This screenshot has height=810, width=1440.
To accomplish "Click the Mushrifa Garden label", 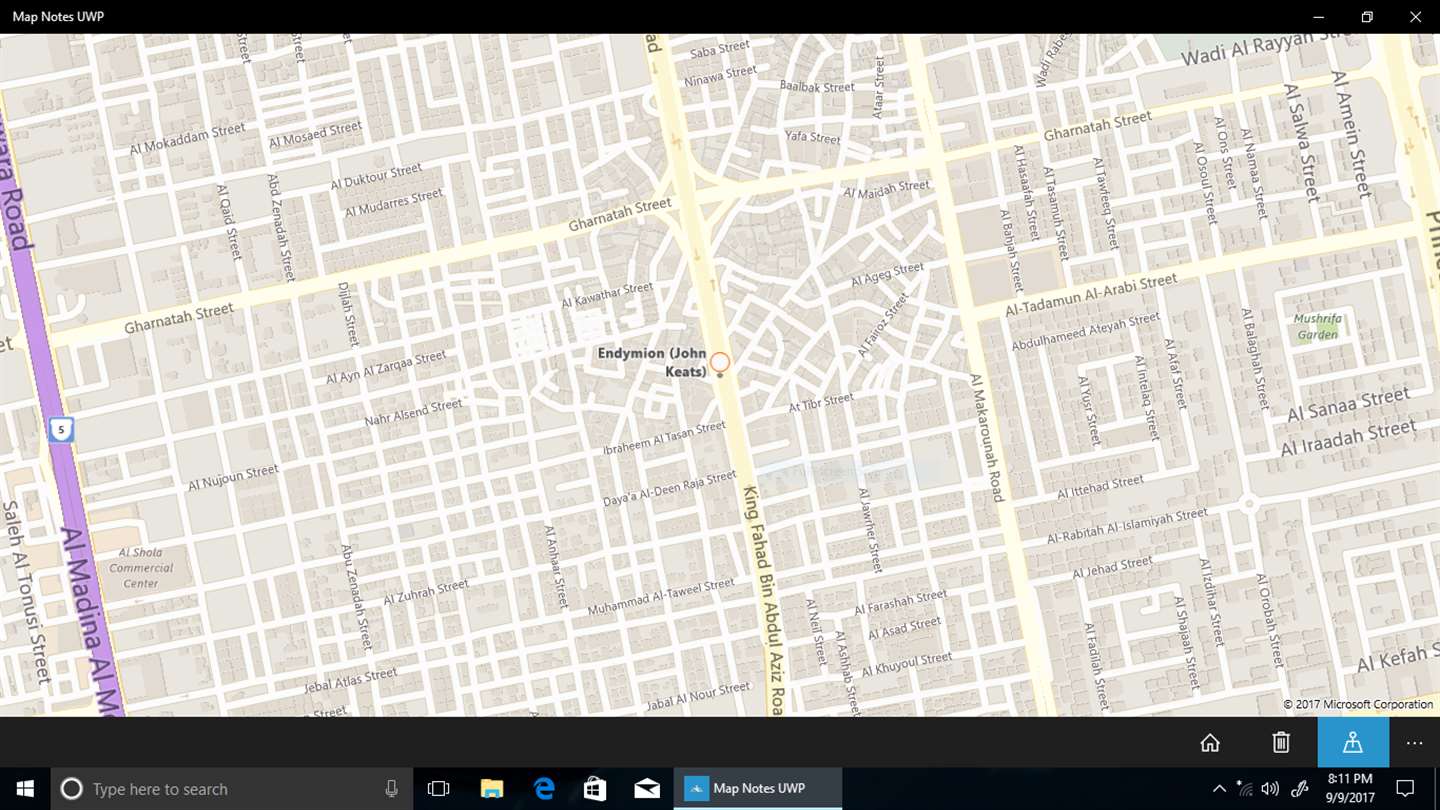I will (x=1318, y=327).
